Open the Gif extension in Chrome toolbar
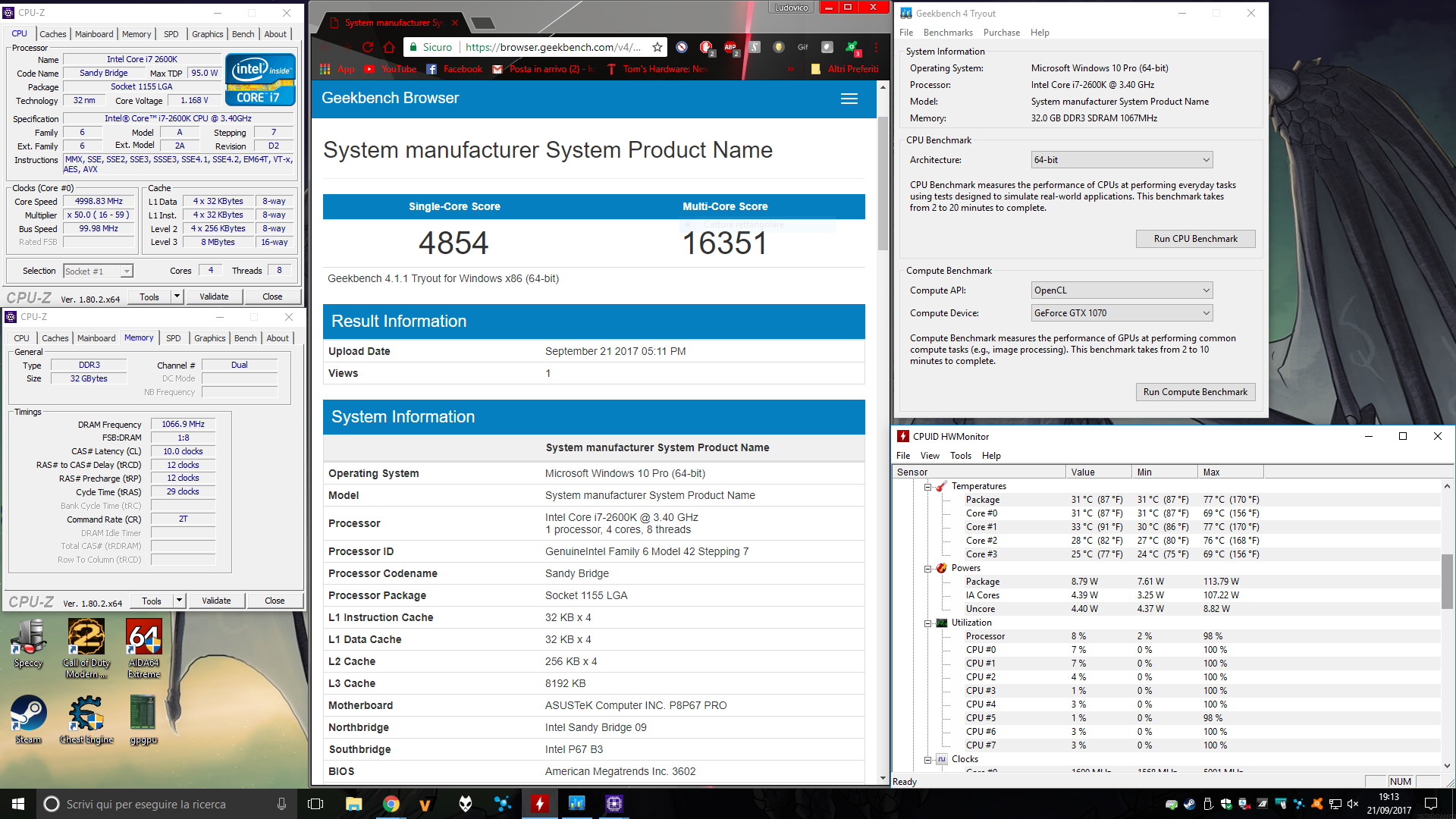1456x819 pixels. tap(802, 47)
